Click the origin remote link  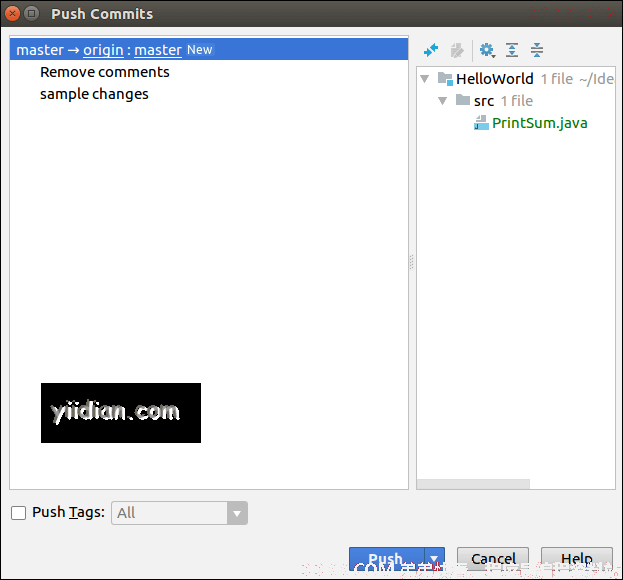point(103,50)
